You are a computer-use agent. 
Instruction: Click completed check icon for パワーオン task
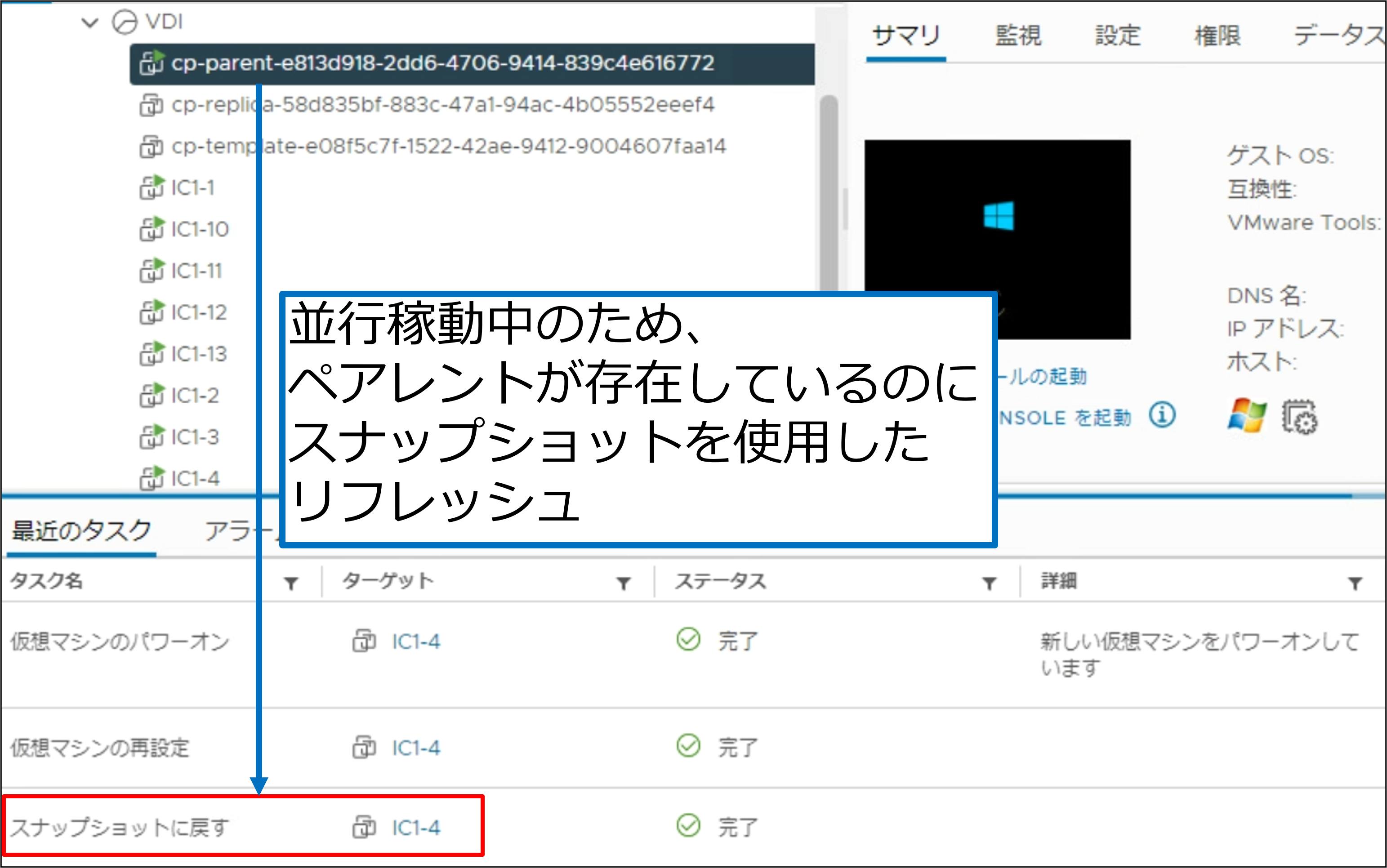click(x=688, y=639)
